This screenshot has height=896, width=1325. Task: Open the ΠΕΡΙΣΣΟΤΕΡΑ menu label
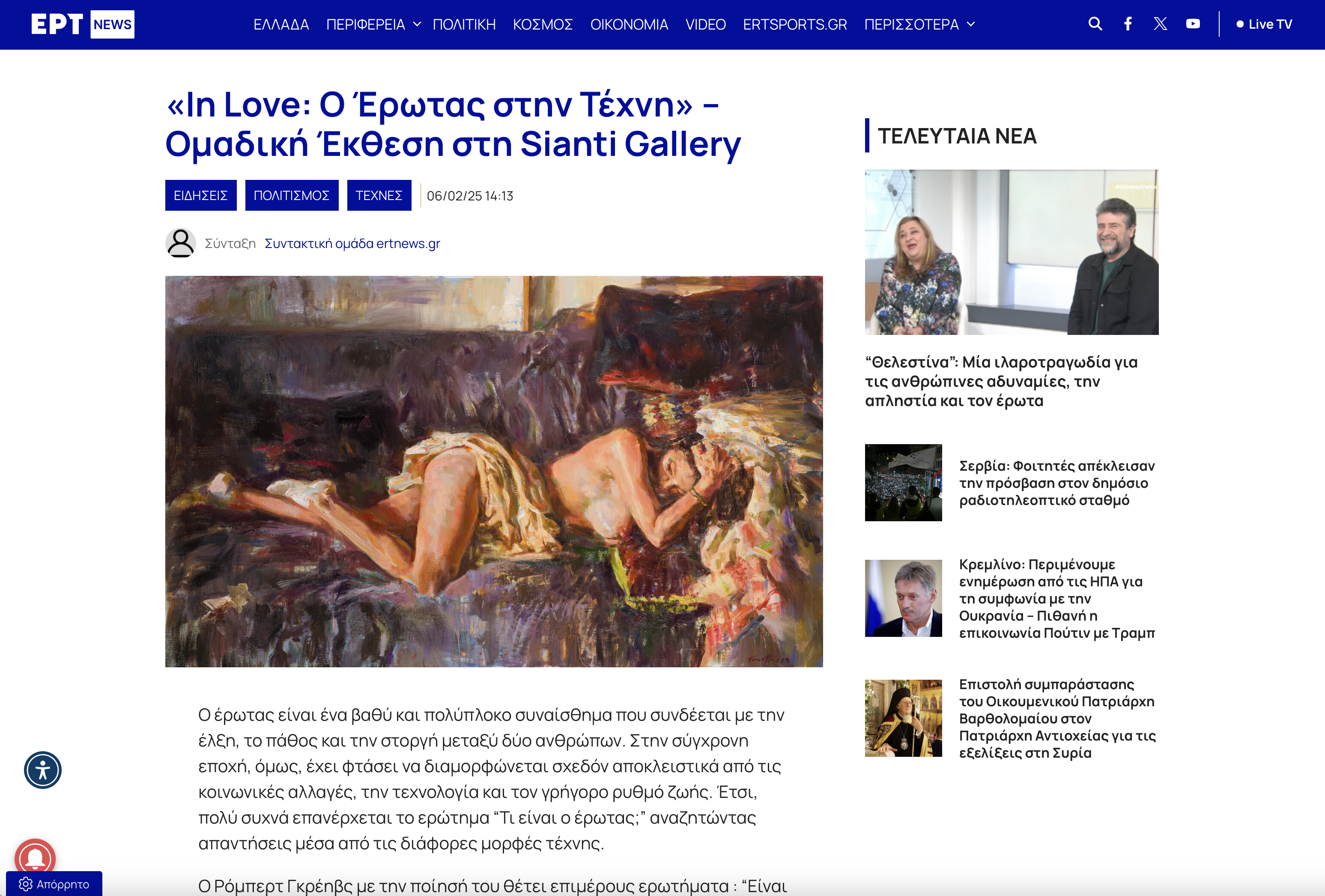911,24
